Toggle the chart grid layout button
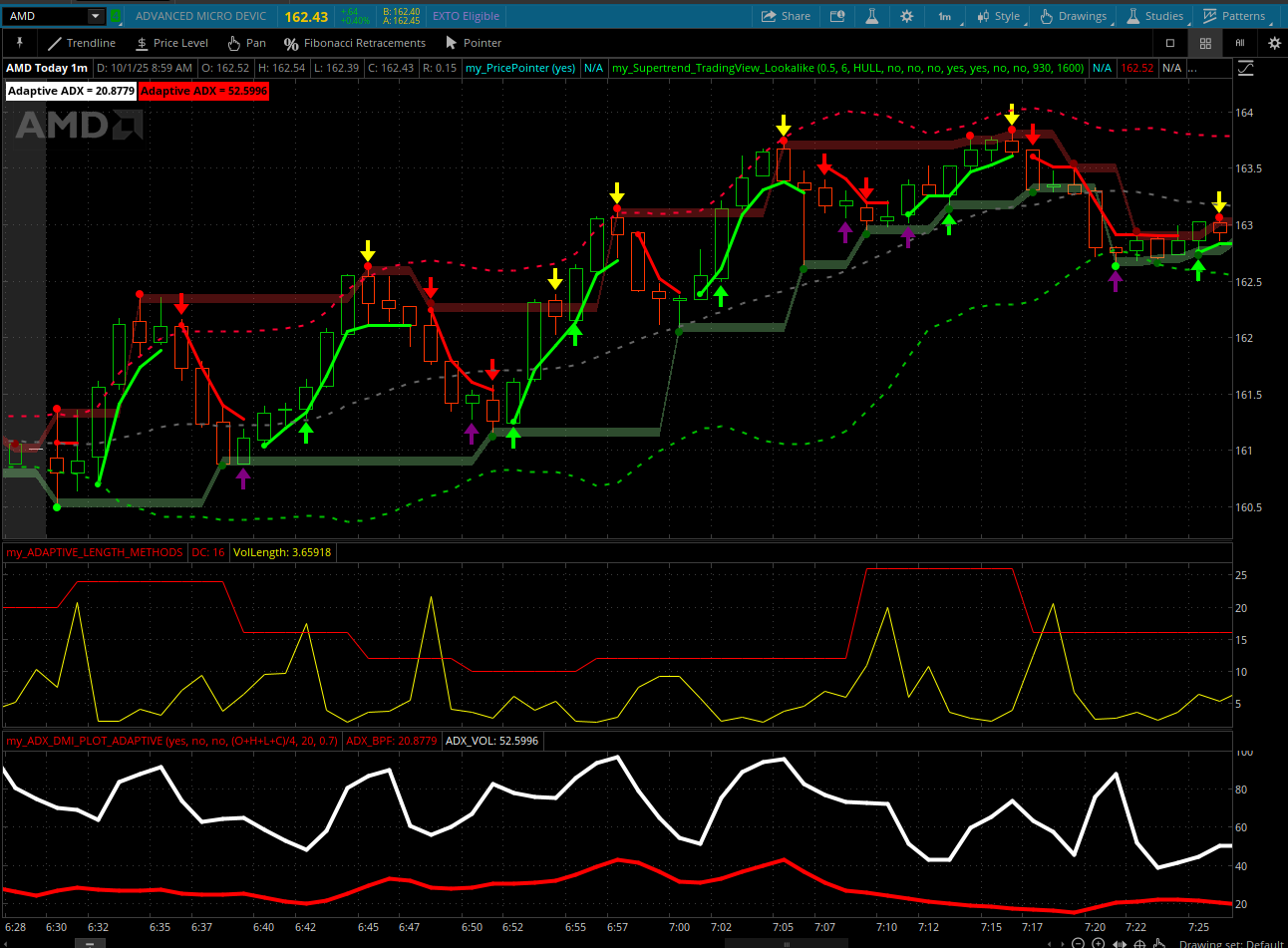 (1205, 43)
